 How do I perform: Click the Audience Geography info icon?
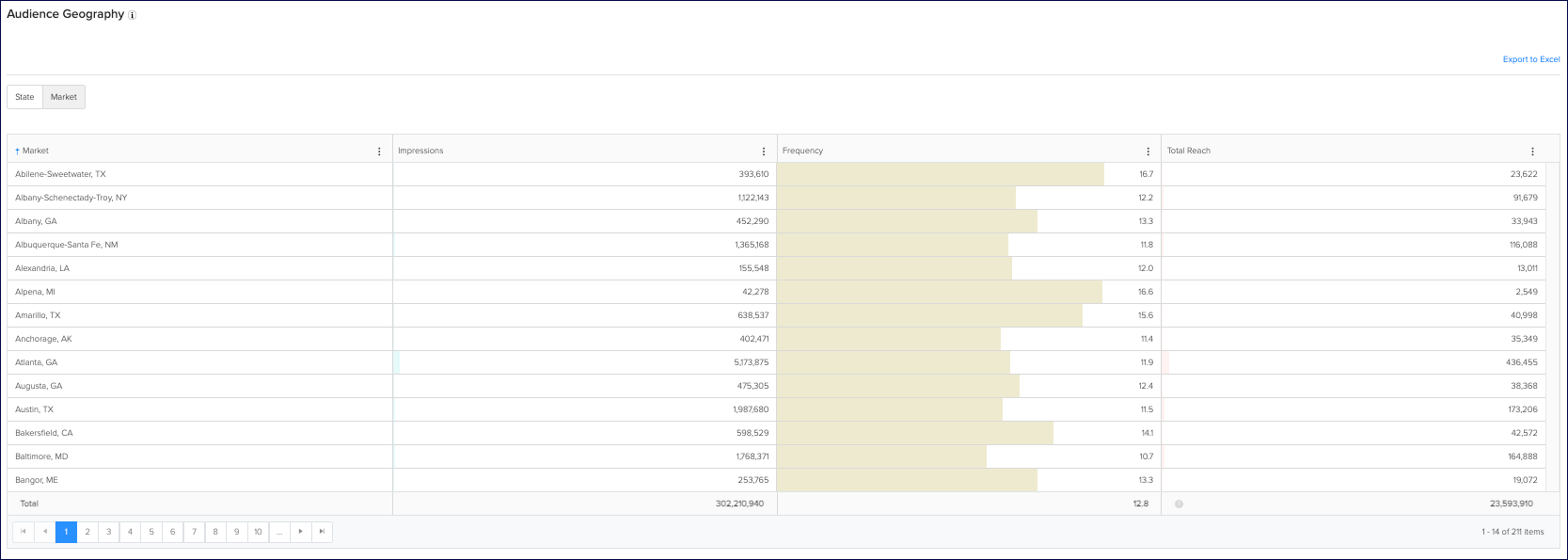[133, 15]
